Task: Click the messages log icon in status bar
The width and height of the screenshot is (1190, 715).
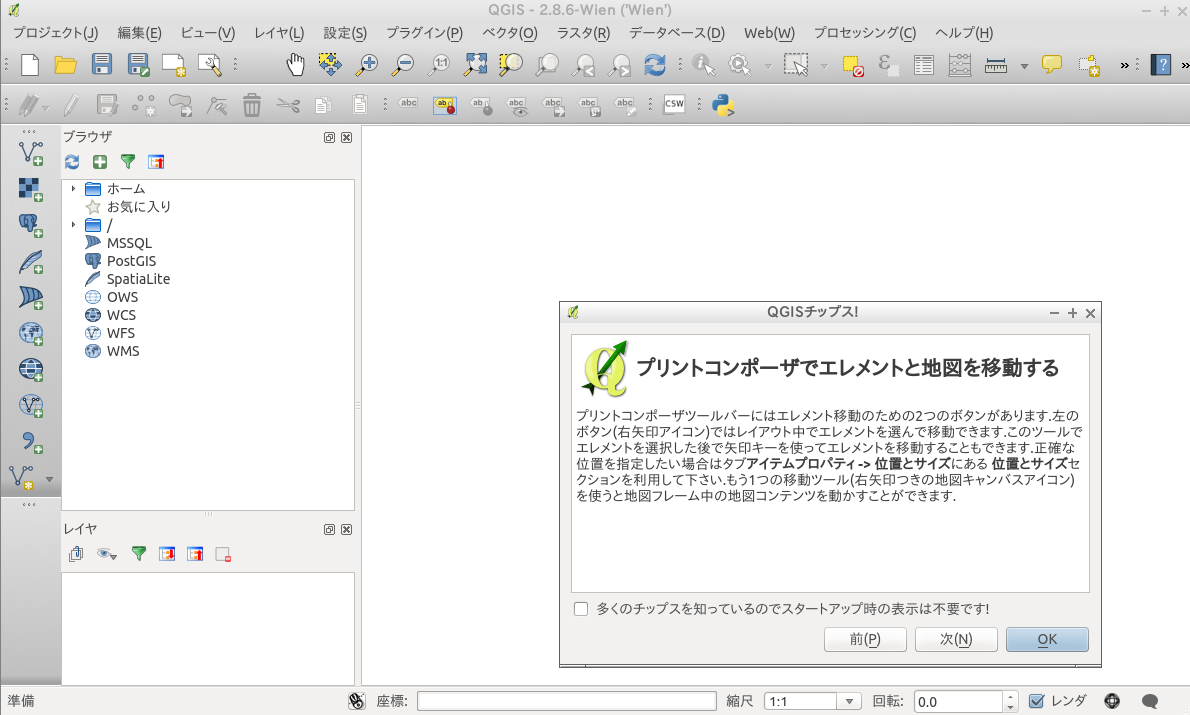Action: point(1150,701)
